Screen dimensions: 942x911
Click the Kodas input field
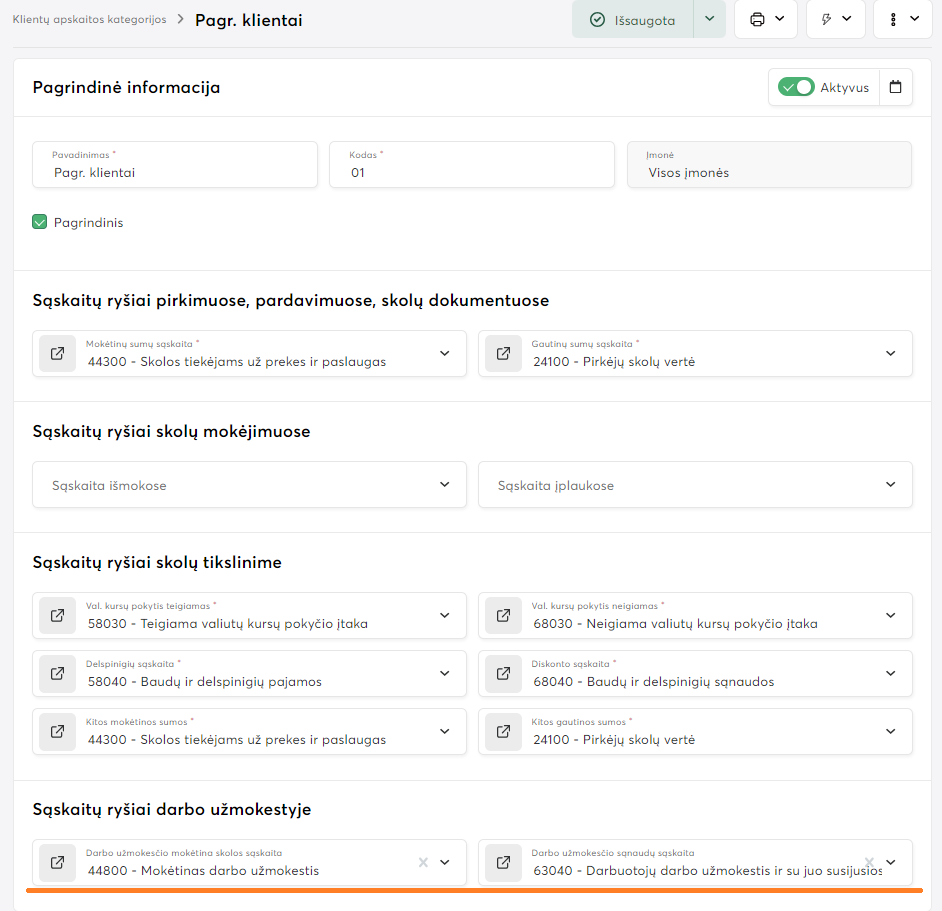pos(471,172)
